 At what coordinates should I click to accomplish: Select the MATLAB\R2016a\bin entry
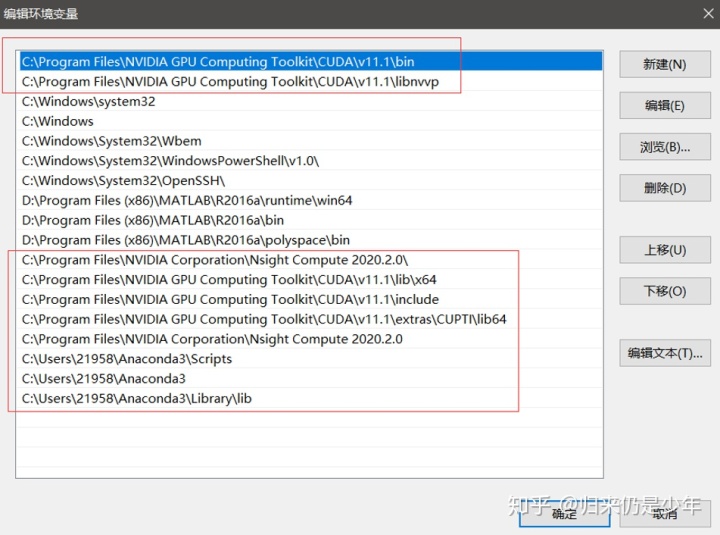pos(311,220)
